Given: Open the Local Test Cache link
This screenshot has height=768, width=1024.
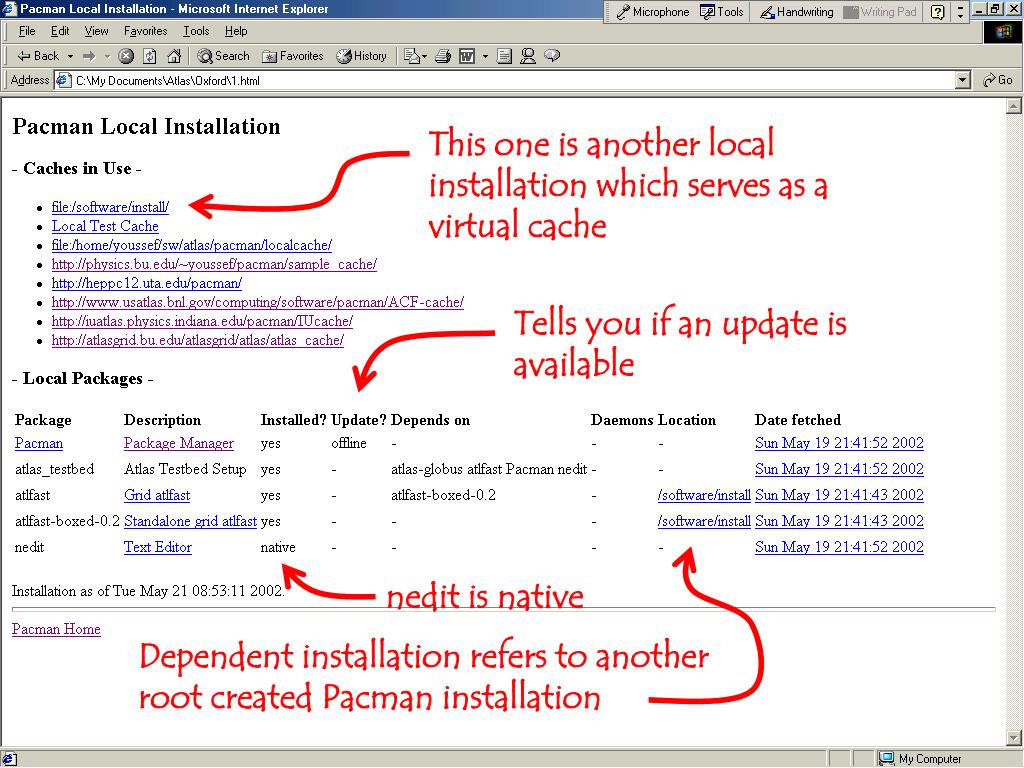Looking at the screenshot, I should (105, 226).
